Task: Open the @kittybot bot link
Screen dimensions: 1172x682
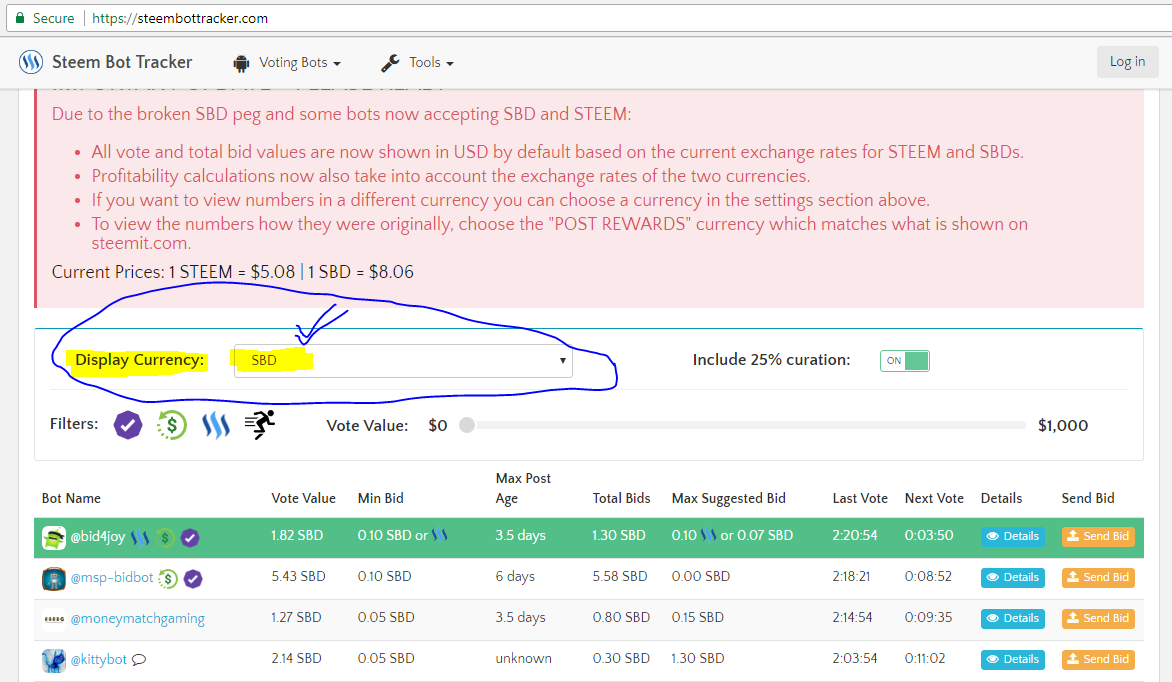Action: 99,660
